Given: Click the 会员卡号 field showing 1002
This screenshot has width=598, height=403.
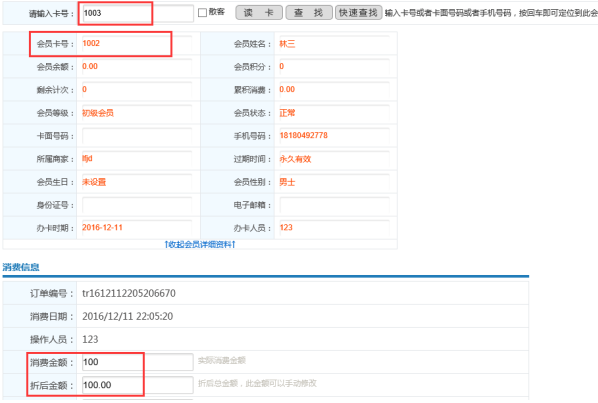Looking at the screenshot, I should tap(137, 44).
